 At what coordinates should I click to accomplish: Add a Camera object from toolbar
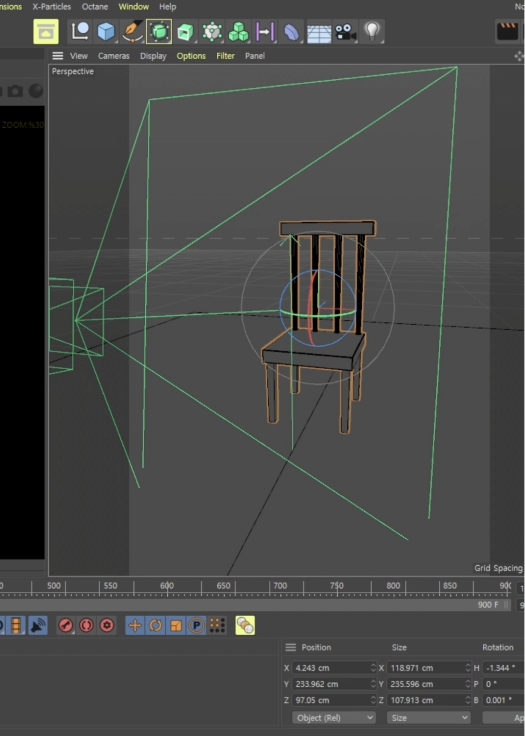[x=346, y=32]
